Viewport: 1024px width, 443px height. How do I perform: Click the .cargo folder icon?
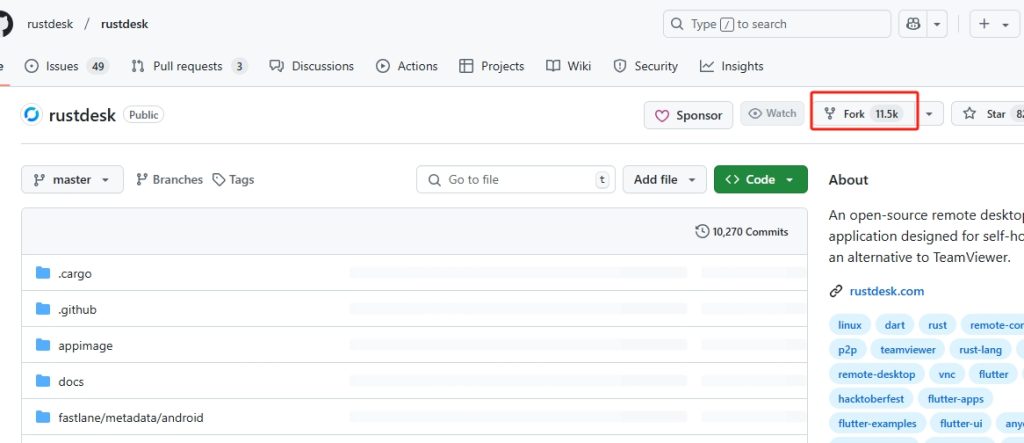coord(43,273)
